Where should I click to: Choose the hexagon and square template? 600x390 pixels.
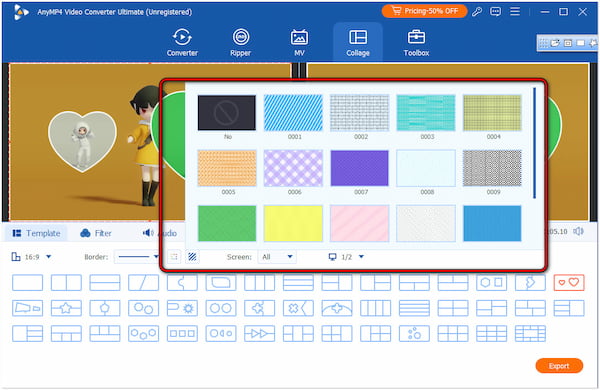[492, 283]
